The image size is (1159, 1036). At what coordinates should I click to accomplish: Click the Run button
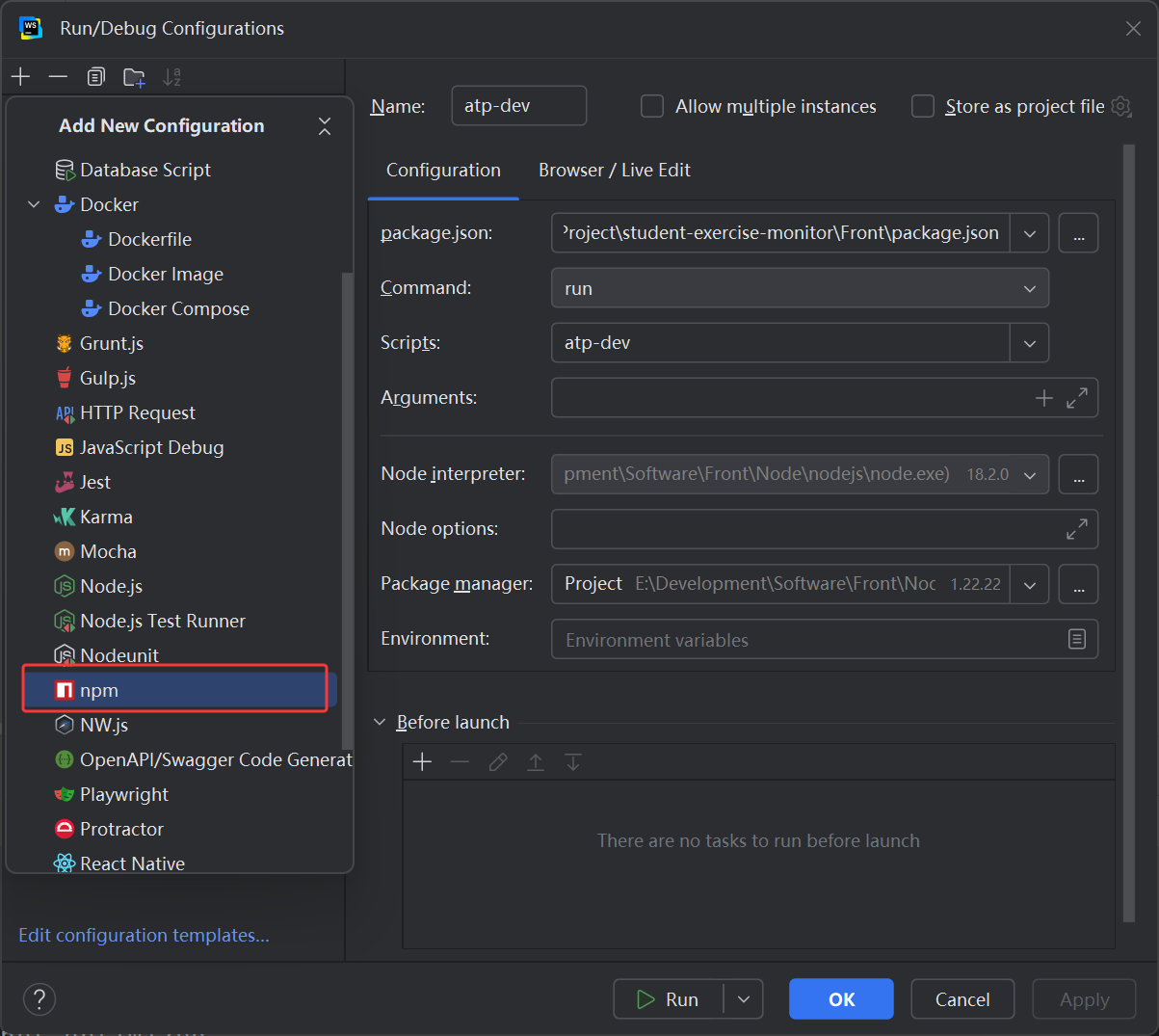tap(669, 999)
